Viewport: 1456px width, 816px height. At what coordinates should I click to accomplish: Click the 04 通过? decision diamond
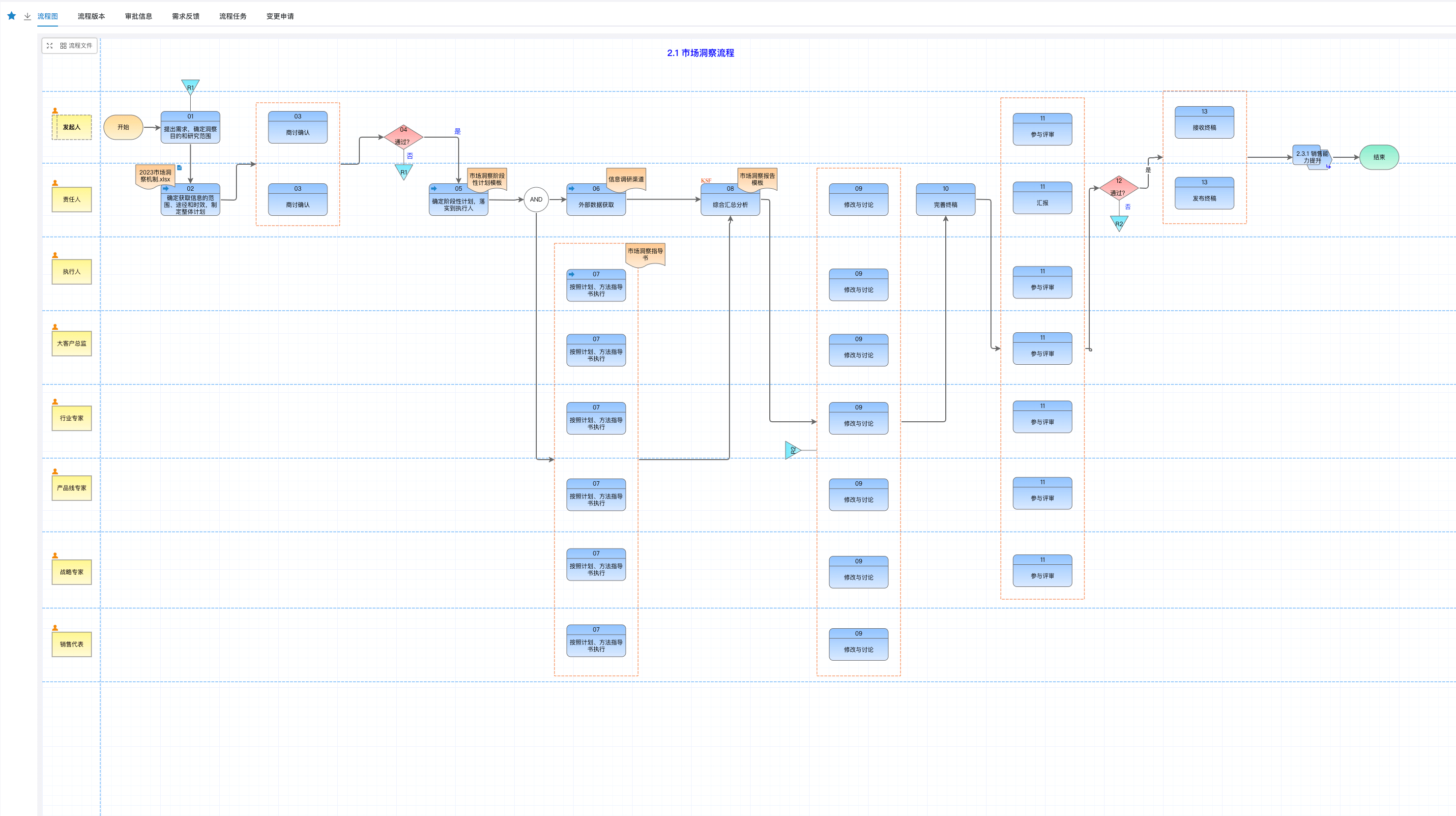tap(403, 136)
